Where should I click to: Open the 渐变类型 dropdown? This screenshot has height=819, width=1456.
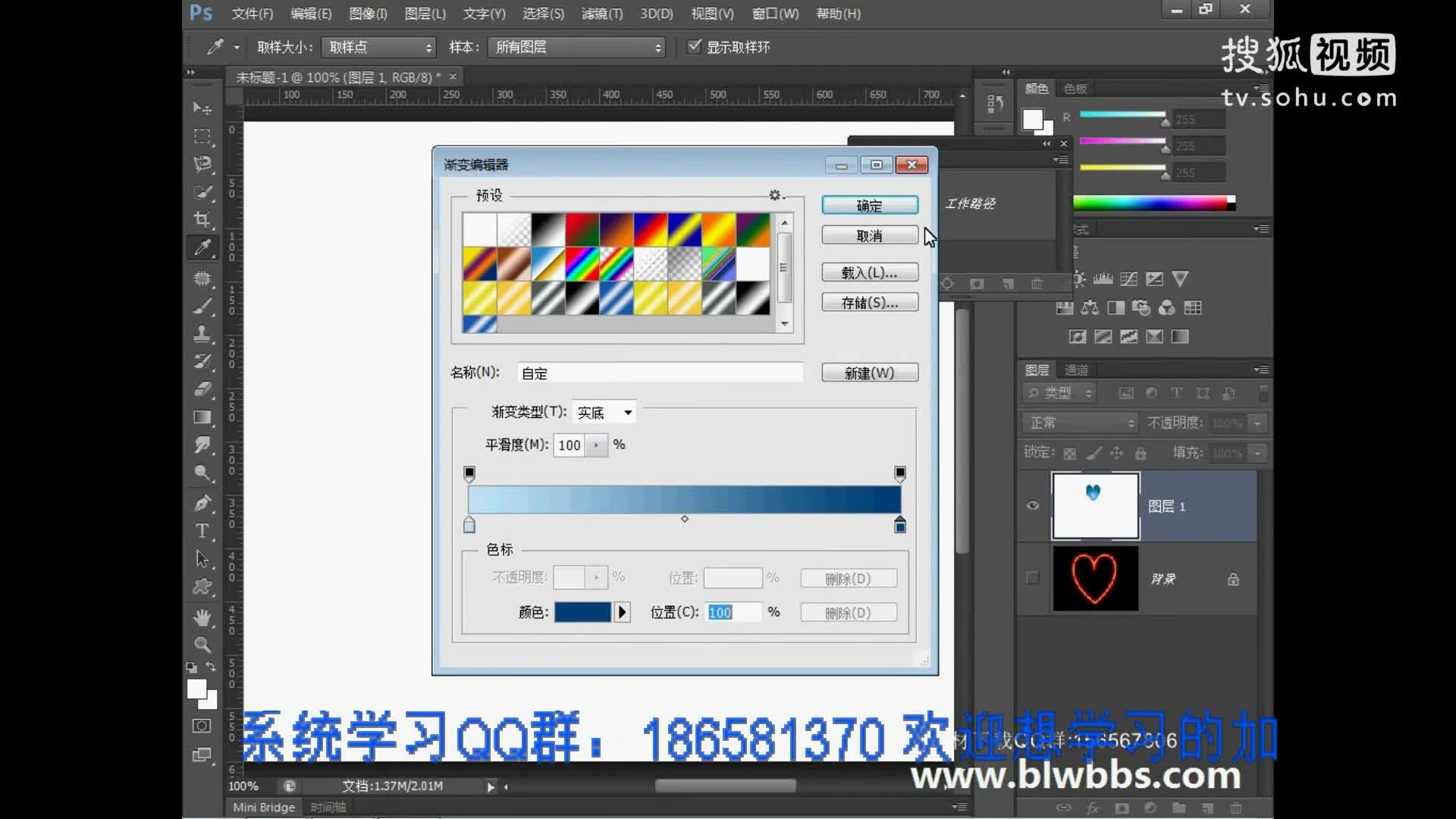pyautogui.click(x=604, y=413)
